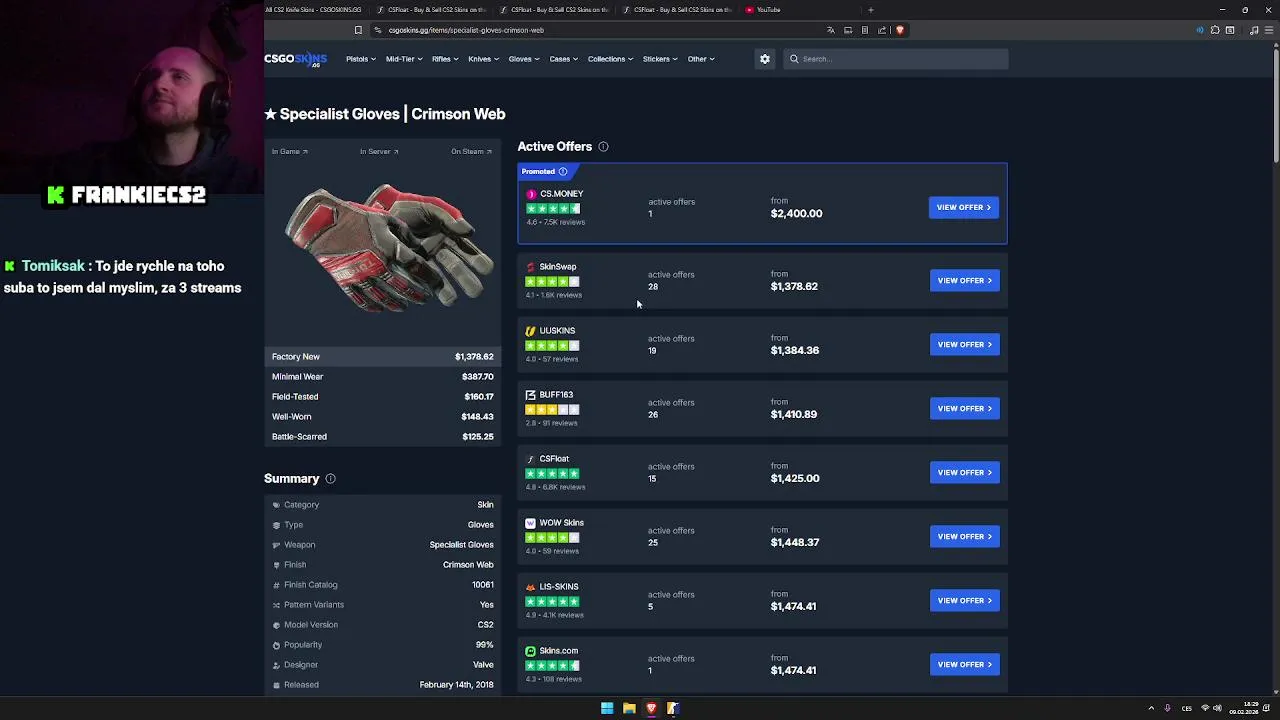Viewport: 1280px width, 720px height.
Task: Select the Minimal Wear row
Action: click(x=382, y=377)
